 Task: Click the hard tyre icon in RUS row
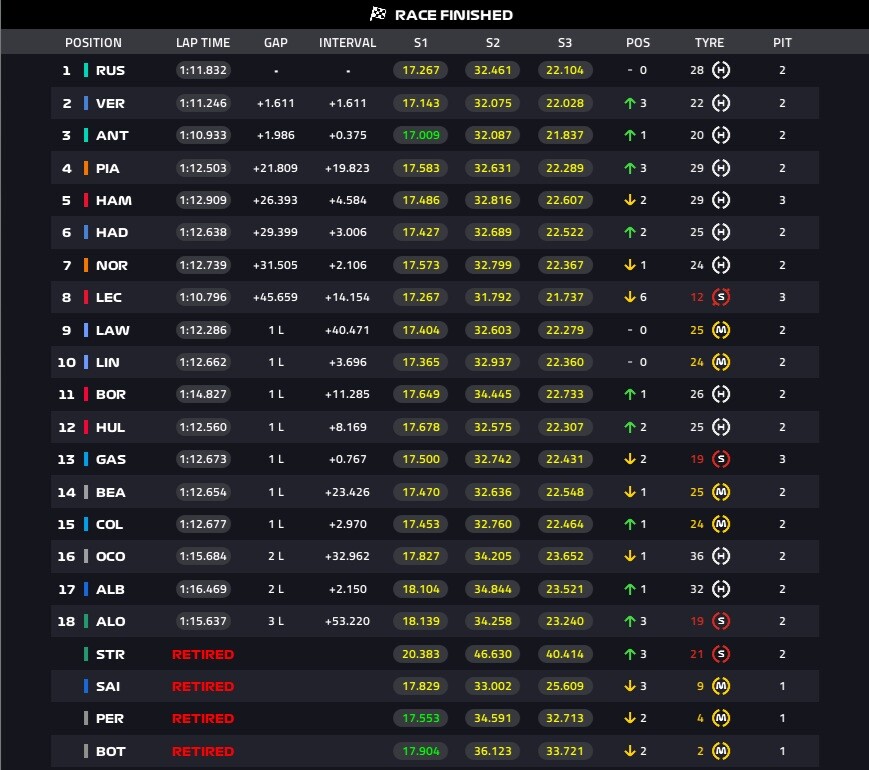click(720, 70)
